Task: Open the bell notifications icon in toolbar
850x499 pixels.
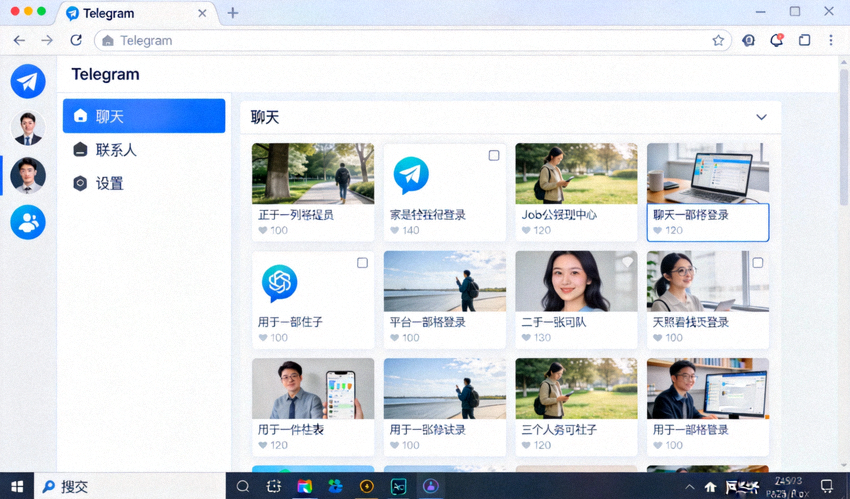Action: [x=776, y=40]
